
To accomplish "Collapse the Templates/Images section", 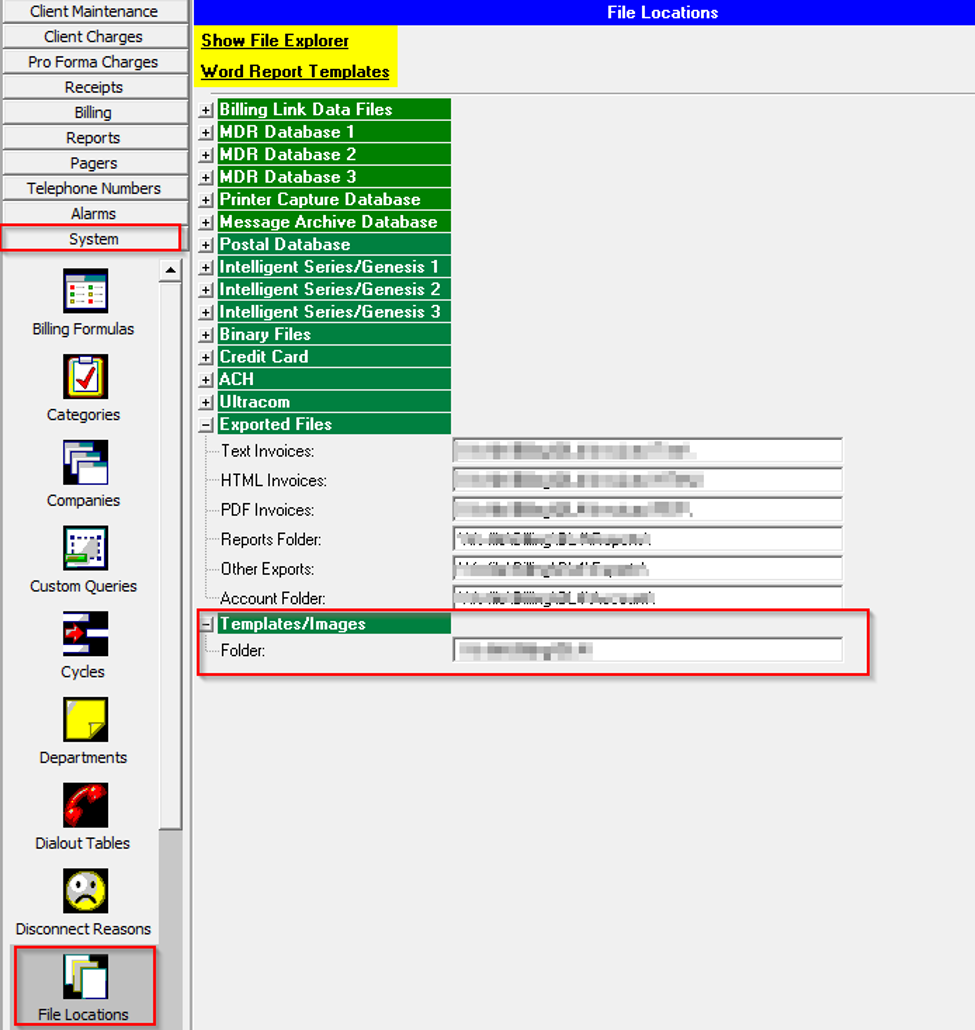I will point(206,624).
